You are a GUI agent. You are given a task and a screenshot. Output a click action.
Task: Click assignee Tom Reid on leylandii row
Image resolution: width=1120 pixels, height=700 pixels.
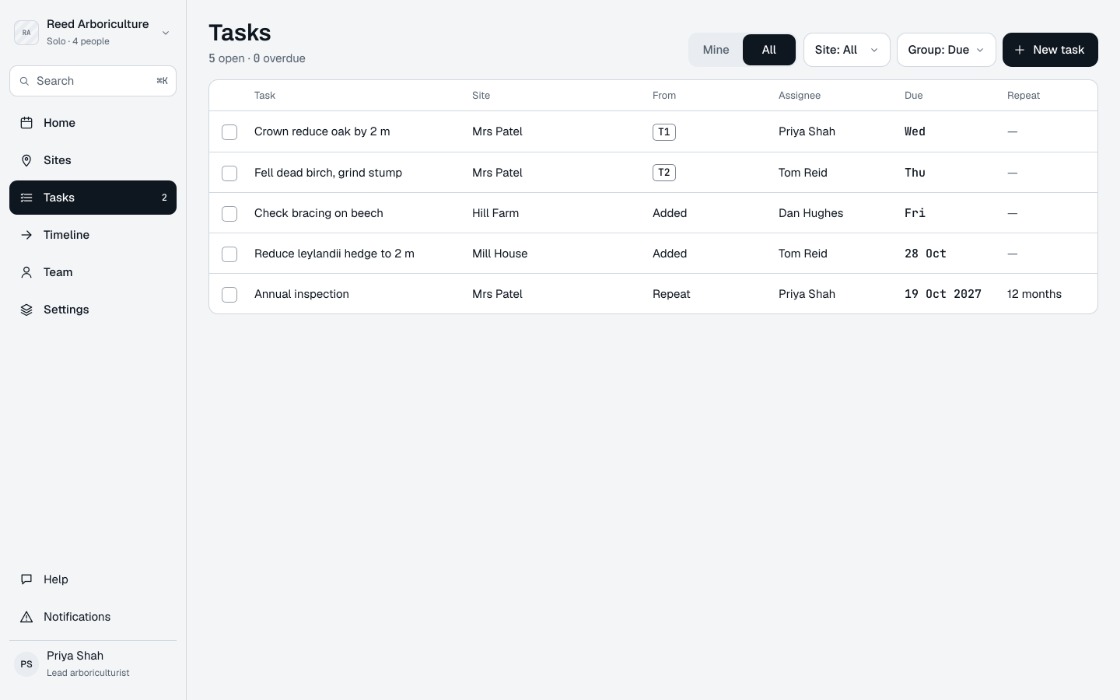803,254
